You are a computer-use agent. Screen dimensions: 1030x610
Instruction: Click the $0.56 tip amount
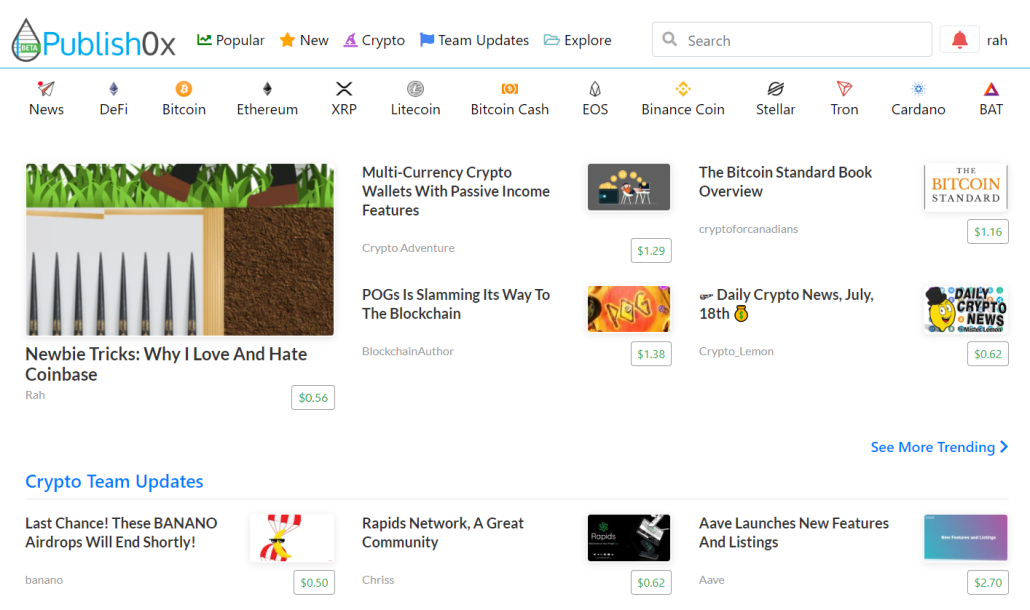point(313,397)
